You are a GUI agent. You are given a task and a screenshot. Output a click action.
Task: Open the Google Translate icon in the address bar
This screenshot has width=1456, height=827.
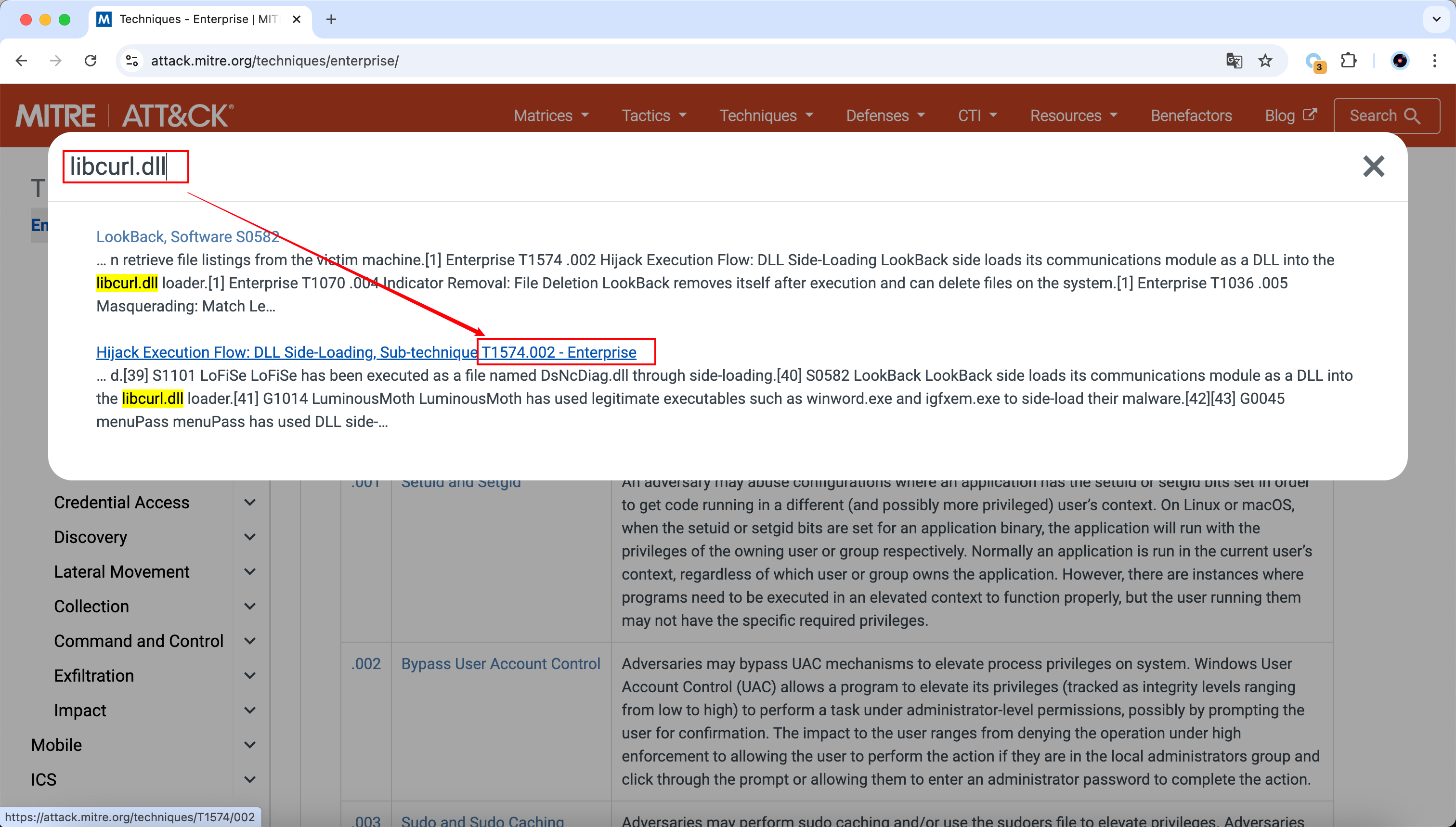click(x=1234, y=61)
